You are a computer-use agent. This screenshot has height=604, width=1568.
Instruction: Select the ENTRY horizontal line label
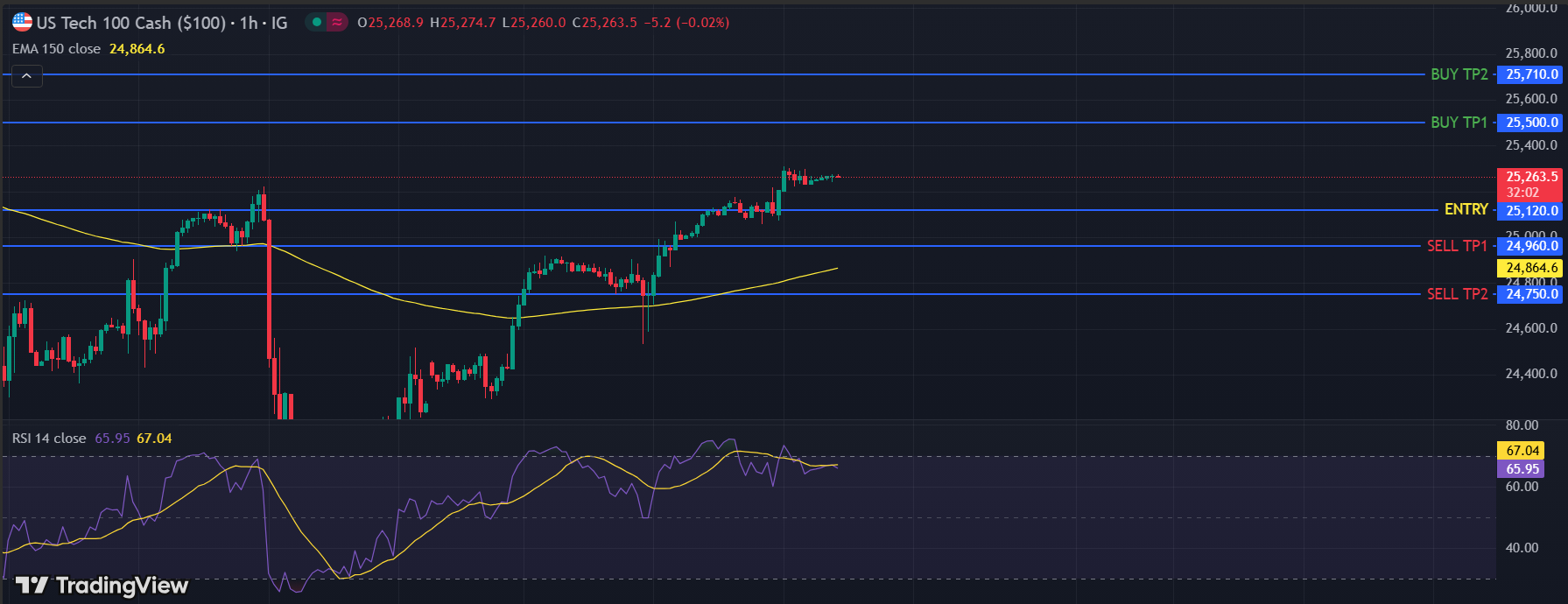[1466, 209]
